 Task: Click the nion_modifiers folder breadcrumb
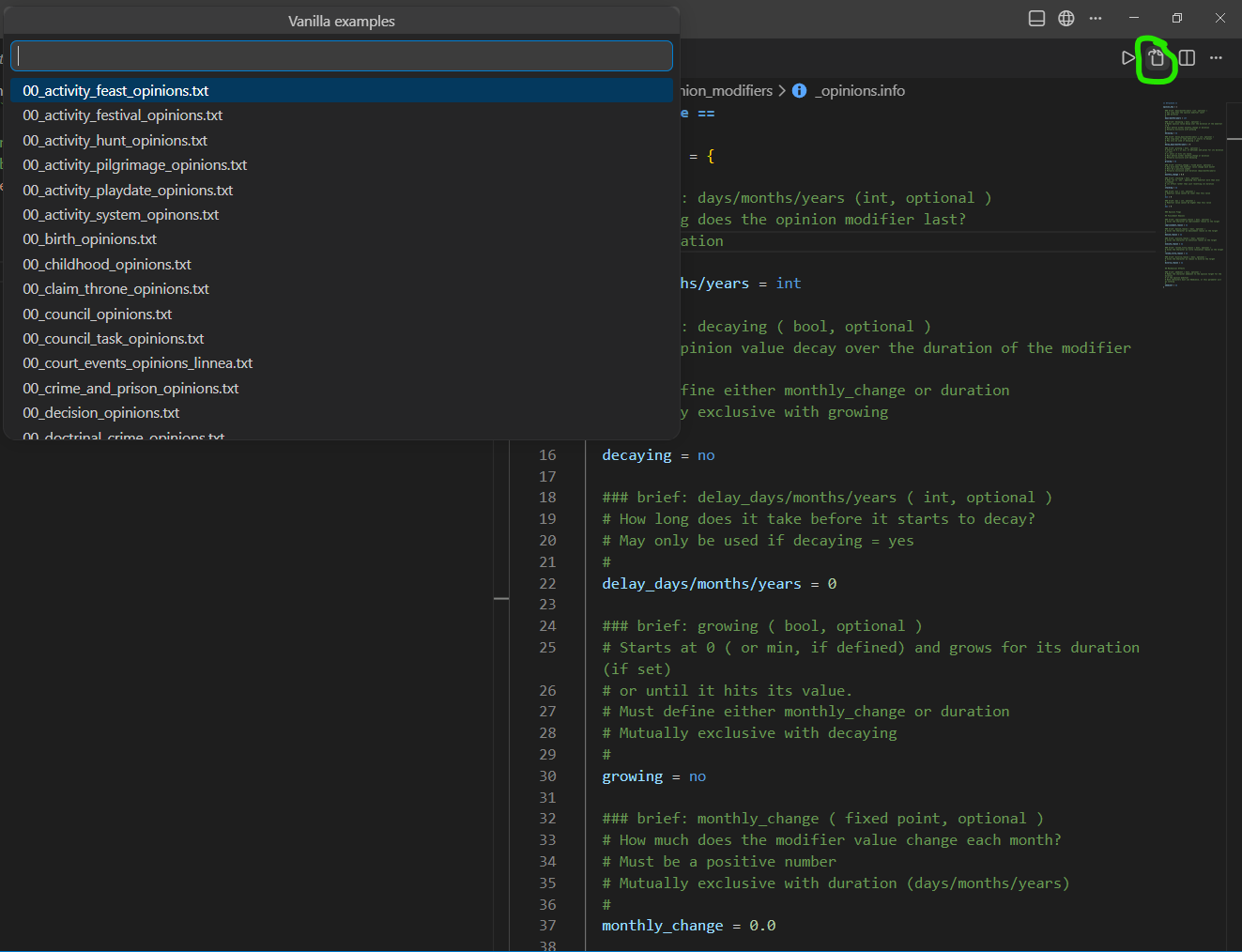tap(726, 91)
